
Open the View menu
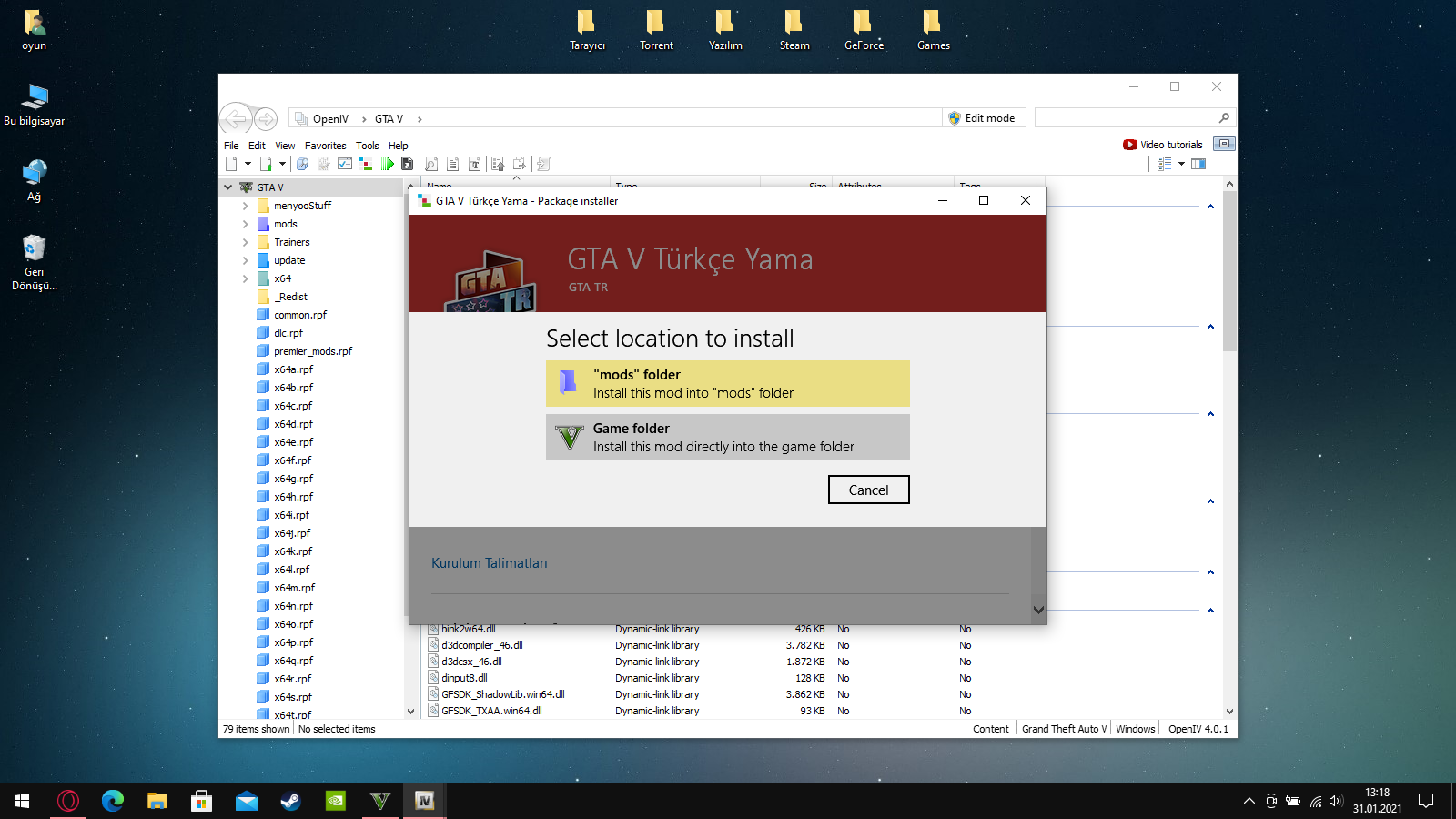[285, 146]
